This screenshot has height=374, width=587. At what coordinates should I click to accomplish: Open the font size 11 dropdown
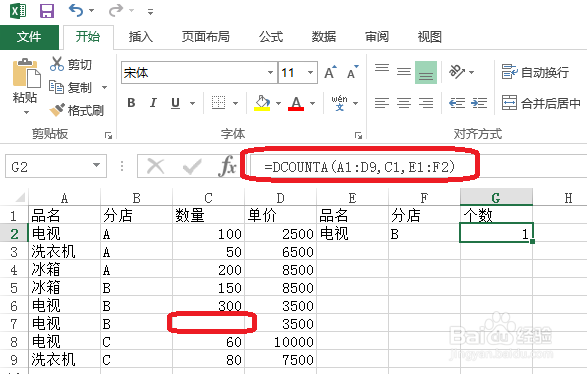(310, 72)
